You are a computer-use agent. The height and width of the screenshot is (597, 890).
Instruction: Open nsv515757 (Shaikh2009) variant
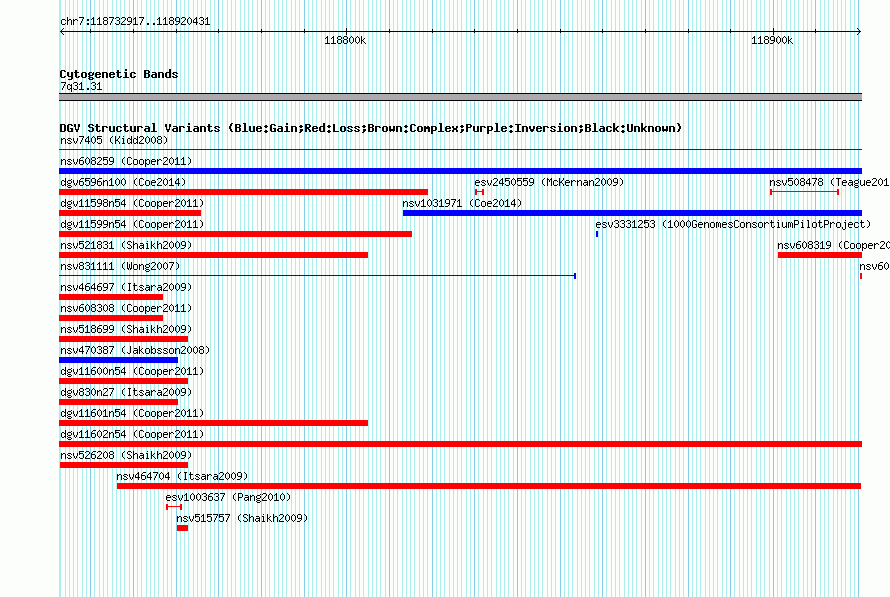(242, 518)
